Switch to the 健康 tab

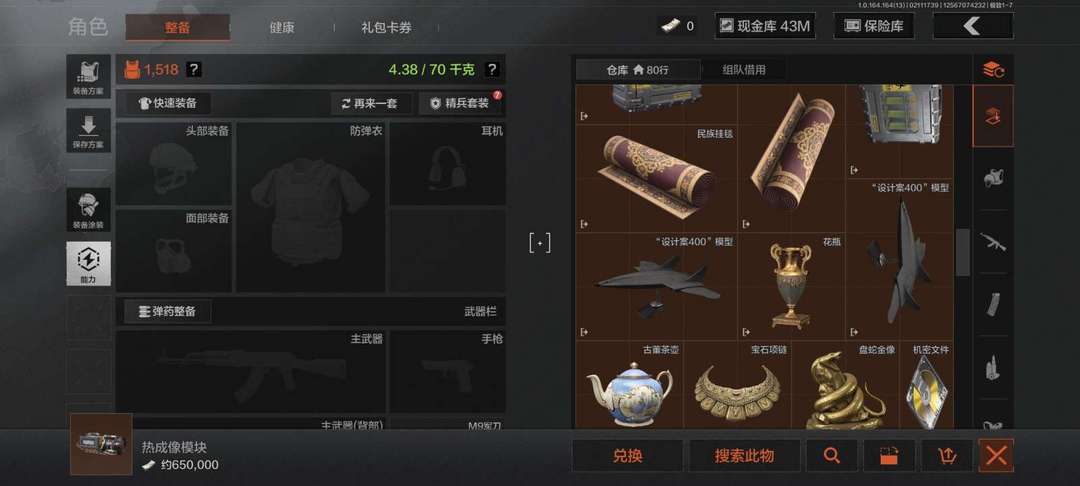coord(282,28)
